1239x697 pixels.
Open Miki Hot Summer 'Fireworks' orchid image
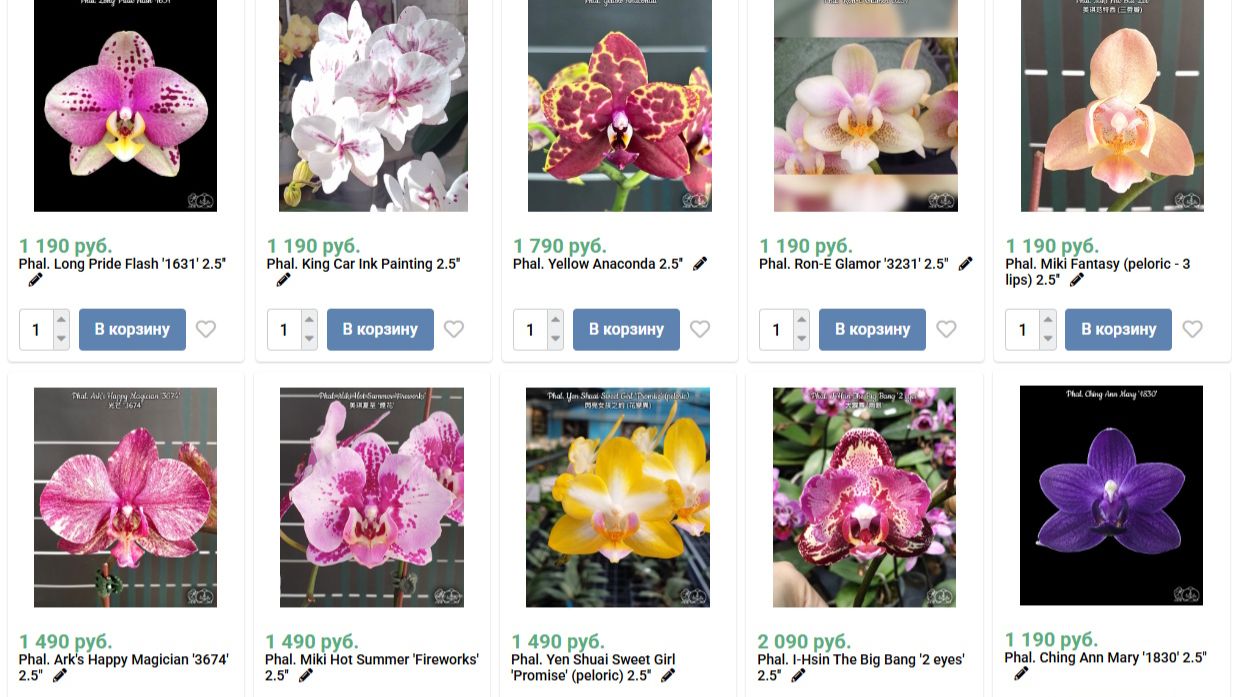(x=372, y=497)
